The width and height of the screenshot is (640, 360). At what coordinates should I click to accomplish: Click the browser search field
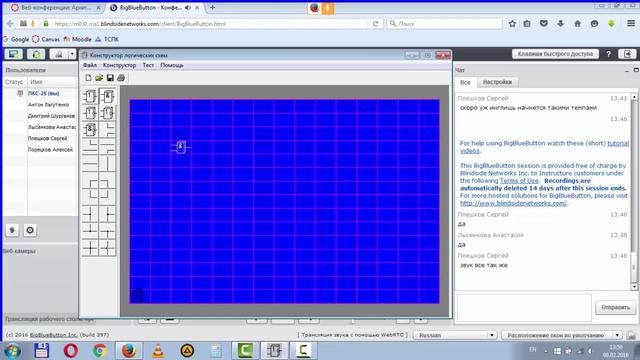pos(444,24)
